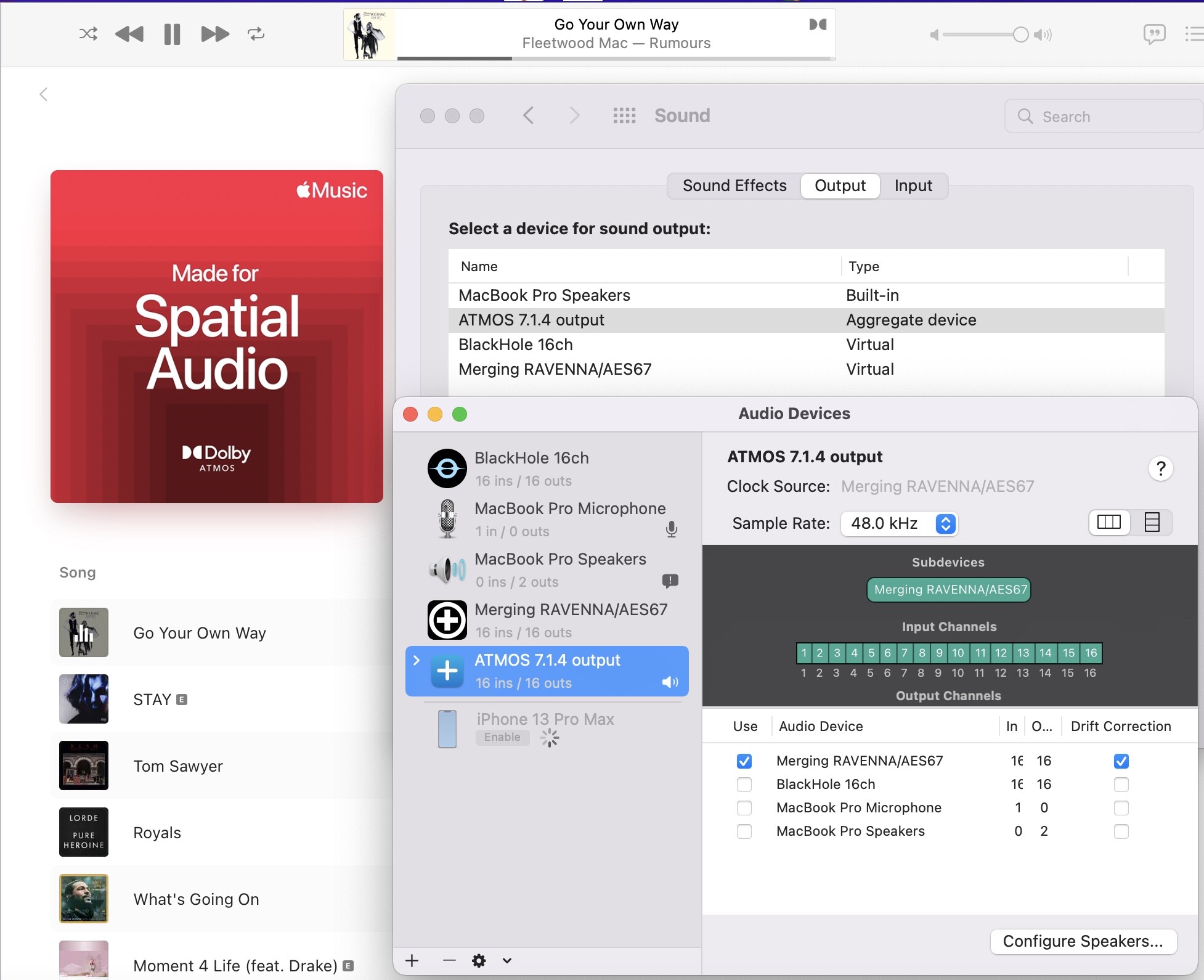
Task: Select the What's Going On song row
Action: (x=222, y=899)
